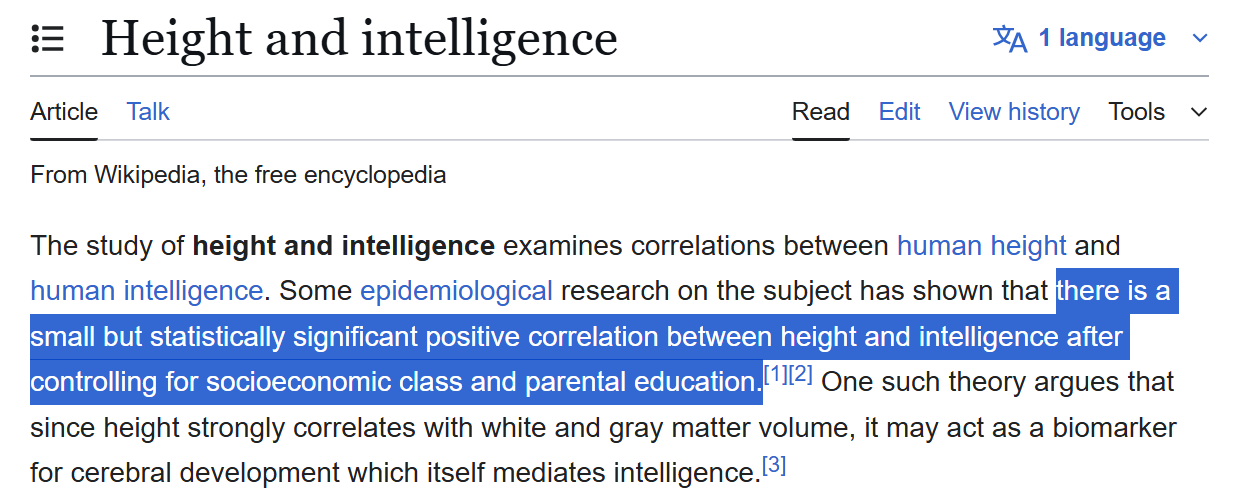Open the Edit tab

point(899,112)
